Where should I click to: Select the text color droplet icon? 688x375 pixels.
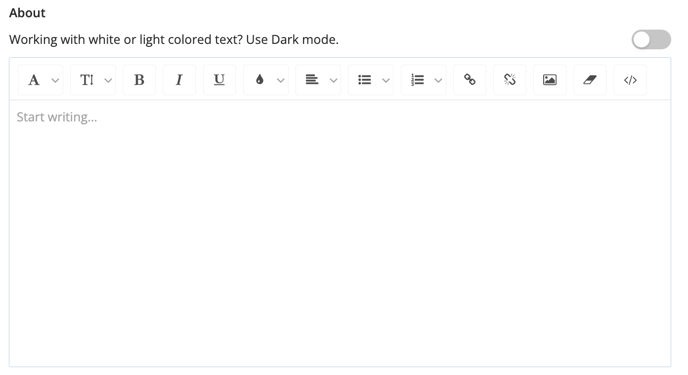click(x=260, y=79)
